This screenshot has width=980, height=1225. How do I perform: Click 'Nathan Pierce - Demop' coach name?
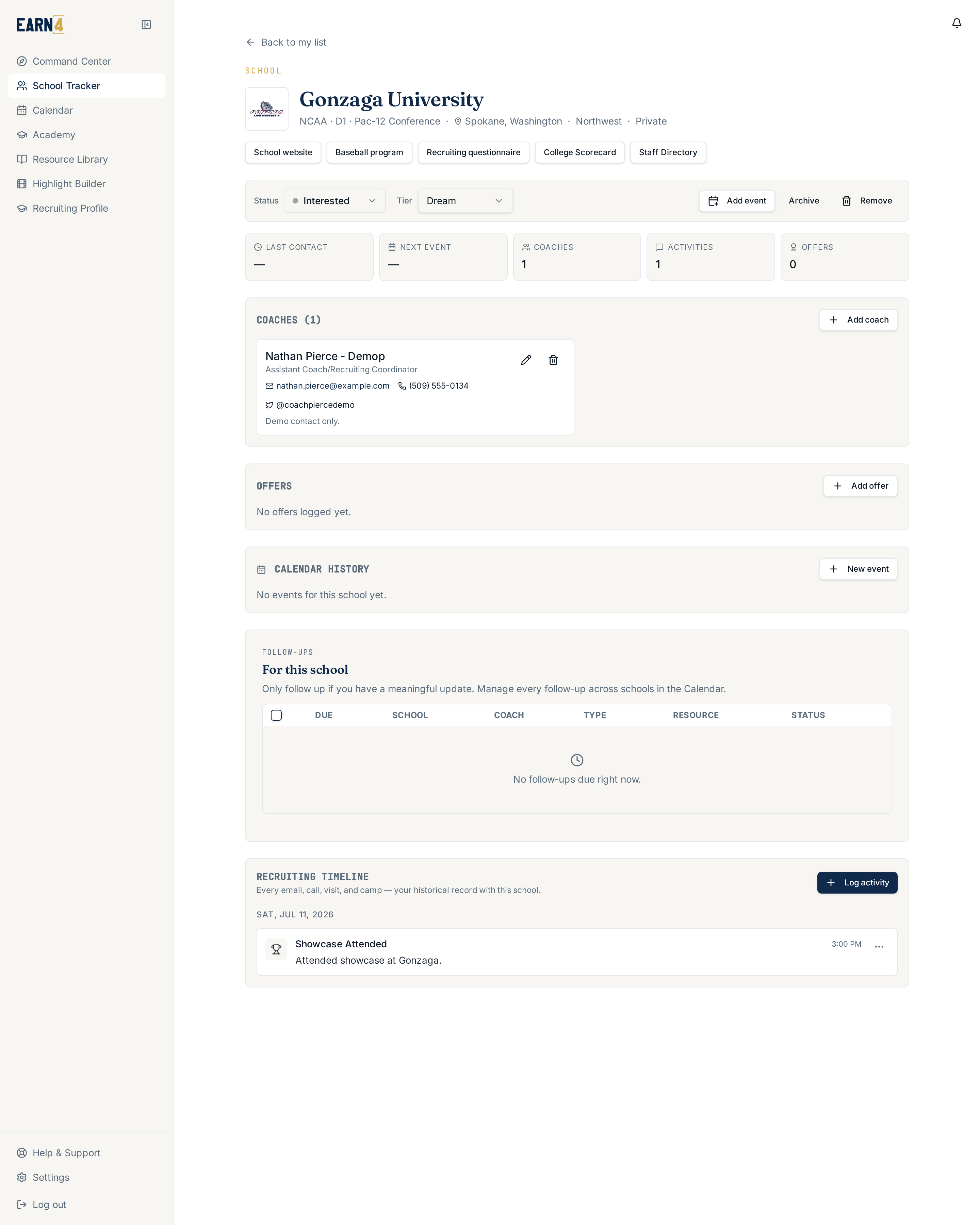(325, 356)
